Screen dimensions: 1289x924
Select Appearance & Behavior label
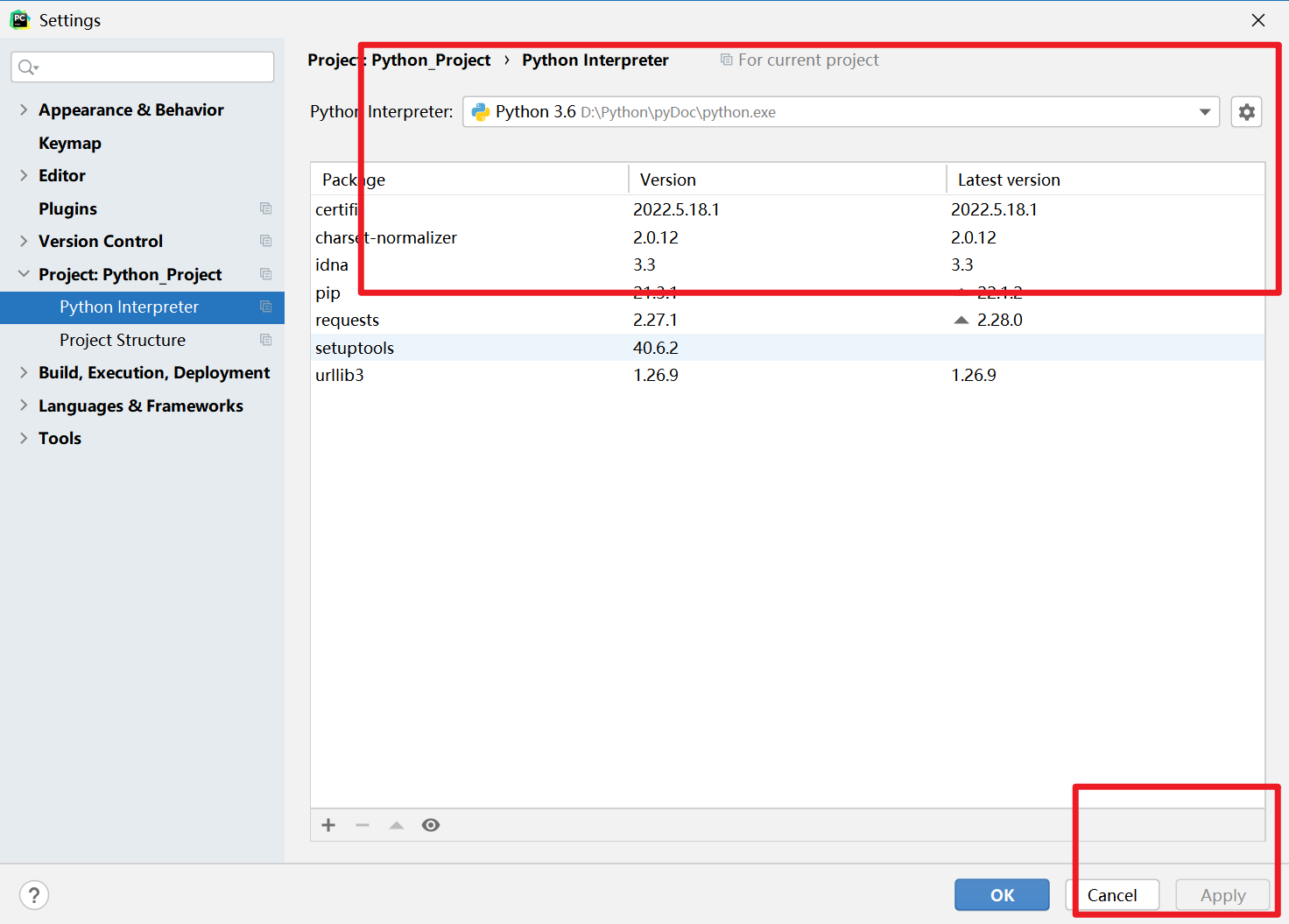tap(131, 109)
